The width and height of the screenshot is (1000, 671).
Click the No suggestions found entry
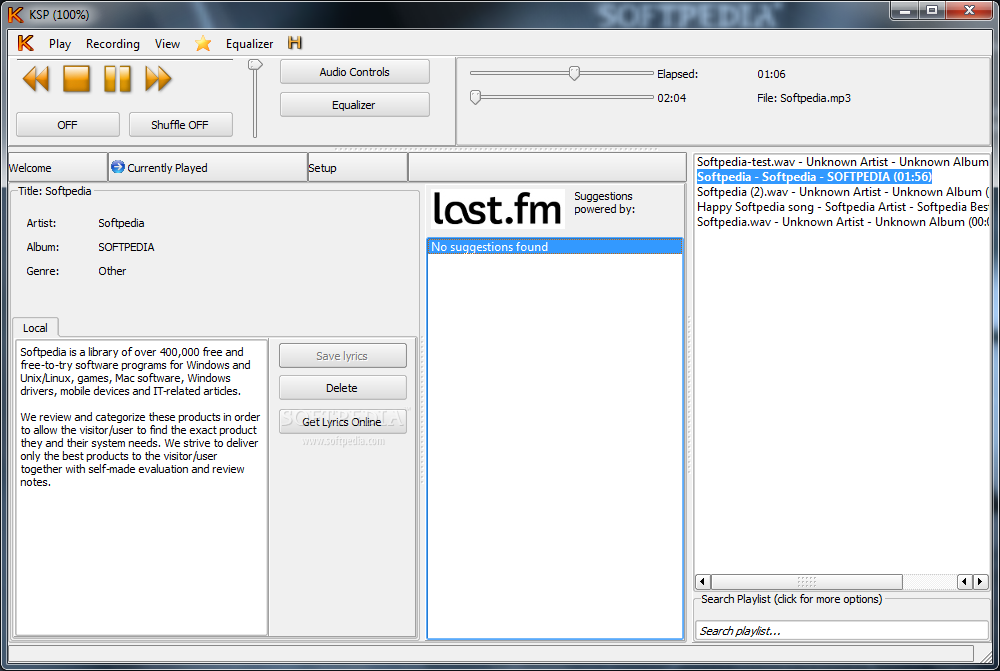point(555,247)
